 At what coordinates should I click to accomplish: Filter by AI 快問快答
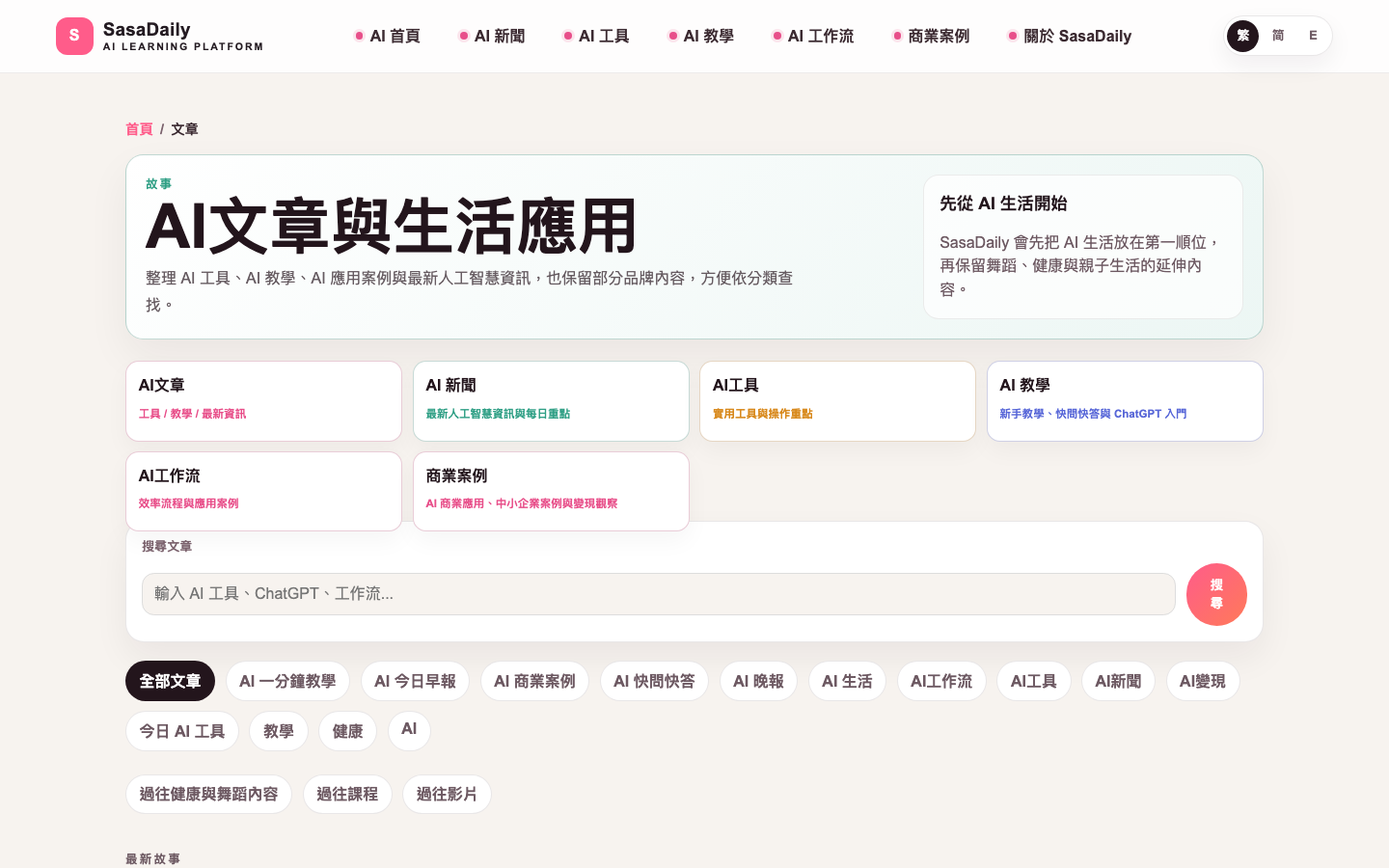[654, 681]
